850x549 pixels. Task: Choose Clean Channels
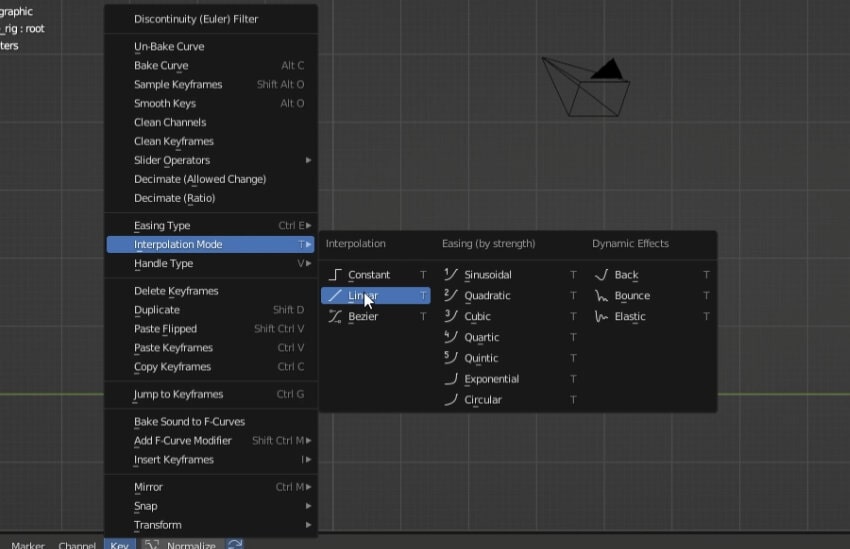point(211,122)
